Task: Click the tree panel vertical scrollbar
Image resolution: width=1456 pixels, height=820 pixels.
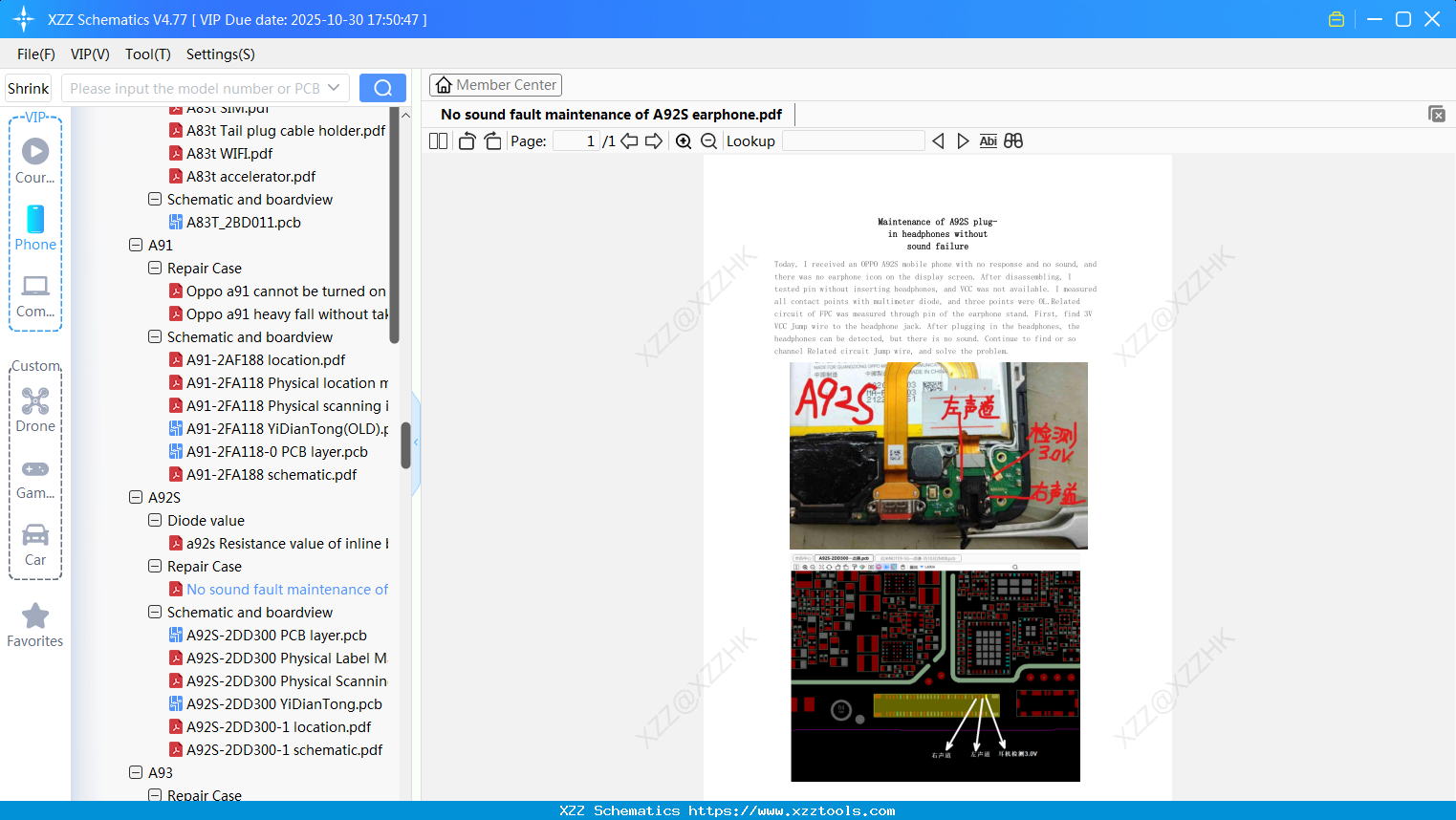Action: pyautogui.click(x=405, y=445)
